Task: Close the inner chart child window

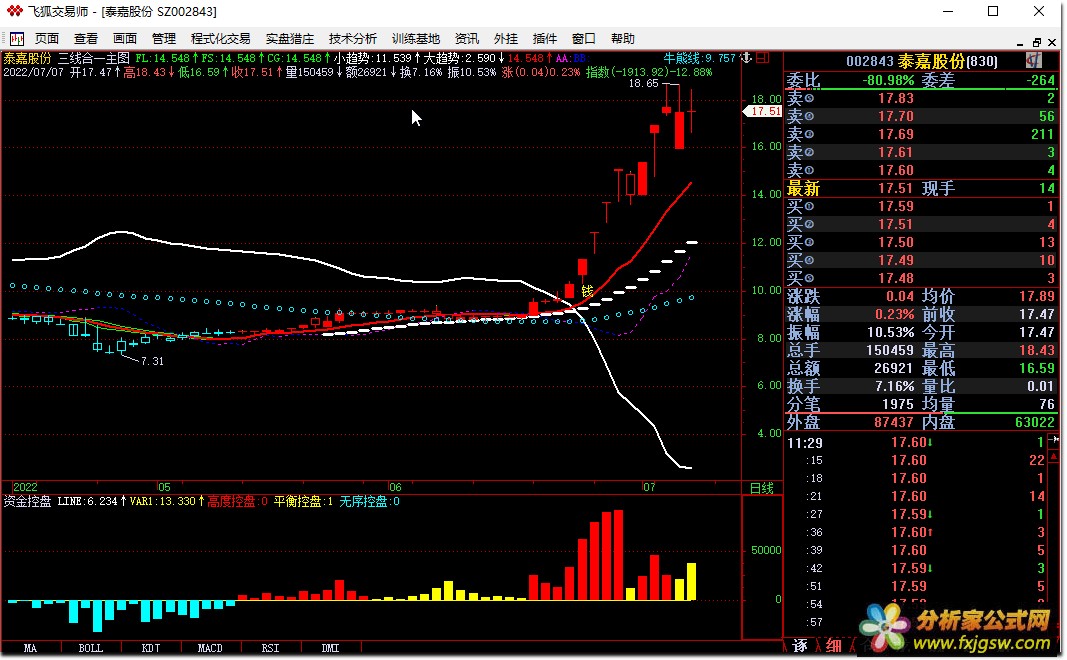Action: 1053,42
